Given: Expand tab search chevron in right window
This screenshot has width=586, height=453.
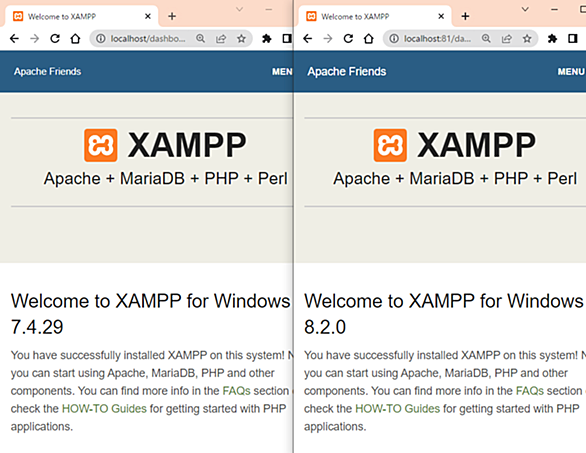Looking at the screenshot, I should (525, 9).
